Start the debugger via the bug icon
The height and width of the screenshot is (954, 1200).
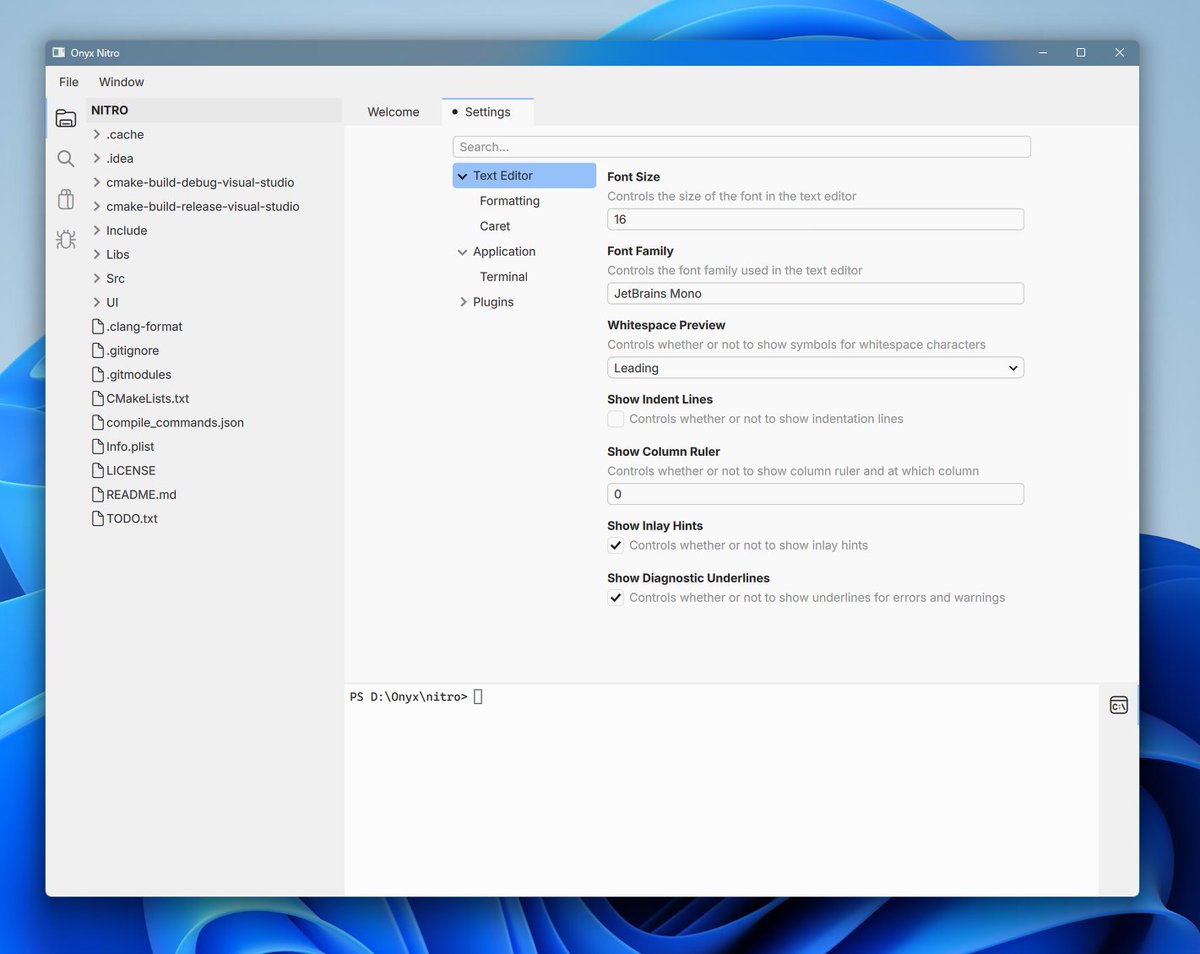click(65, 240)
